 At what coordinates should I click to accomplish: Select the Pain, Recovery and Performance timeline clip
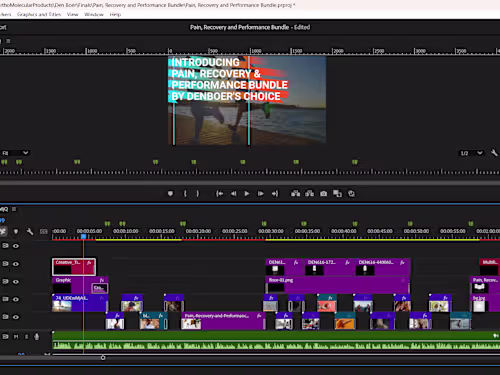tap(223, 321)
